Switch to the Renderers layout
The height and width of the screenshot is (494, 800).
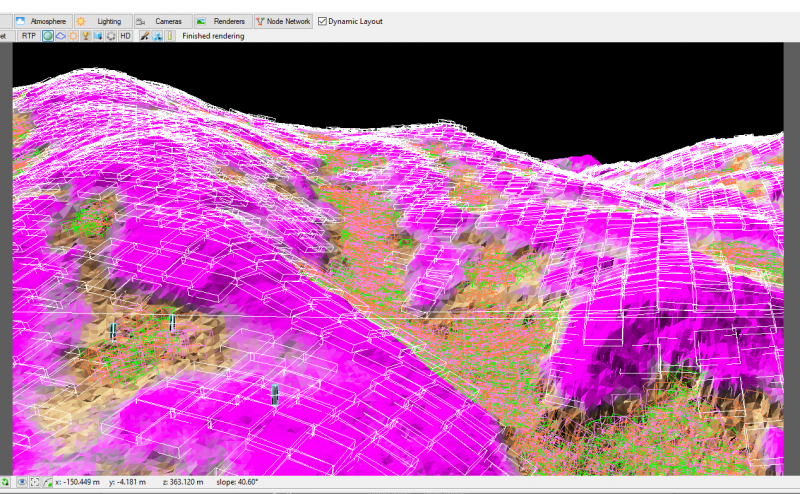coord(223,21)
